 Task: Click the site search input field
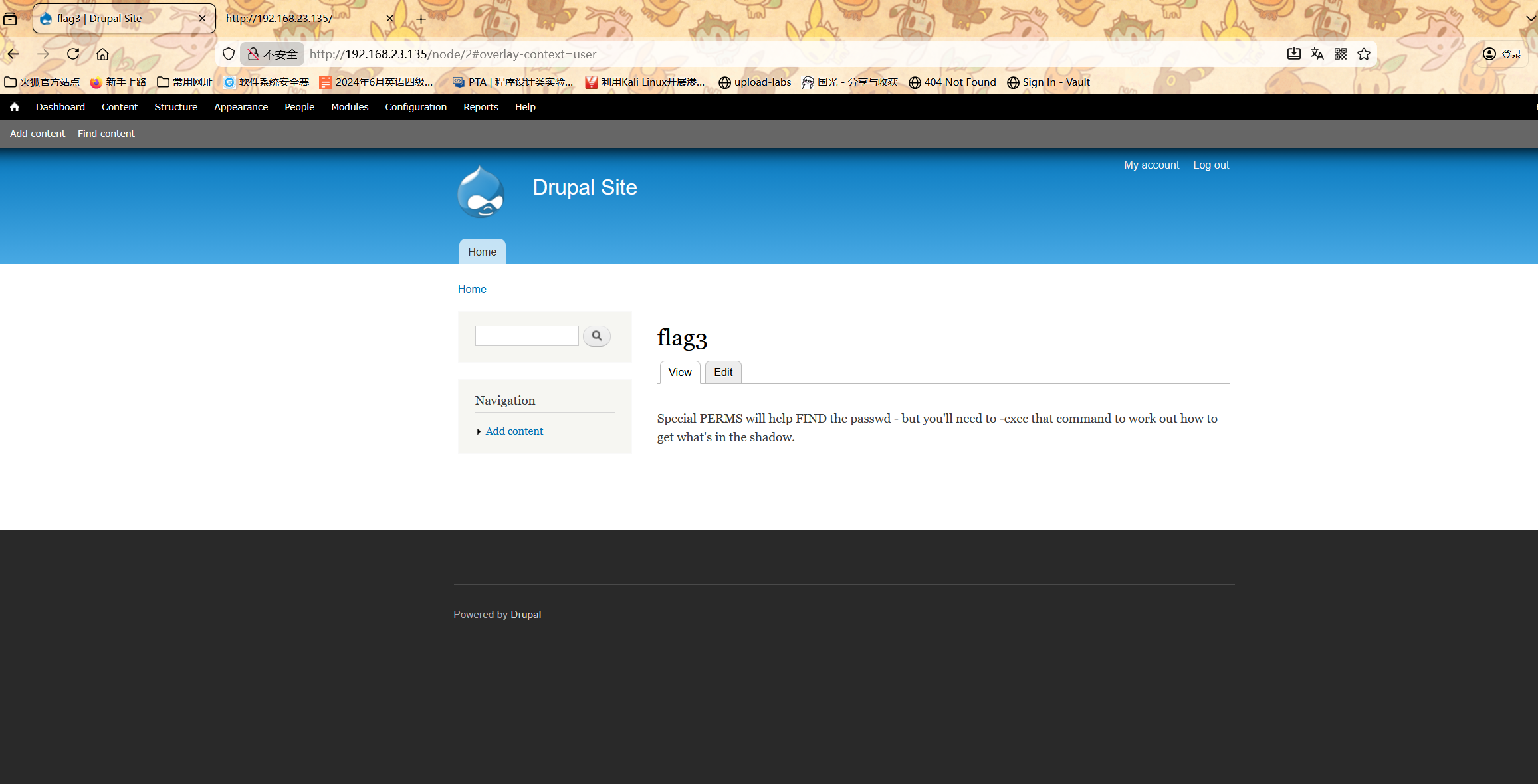coord(526,336)
